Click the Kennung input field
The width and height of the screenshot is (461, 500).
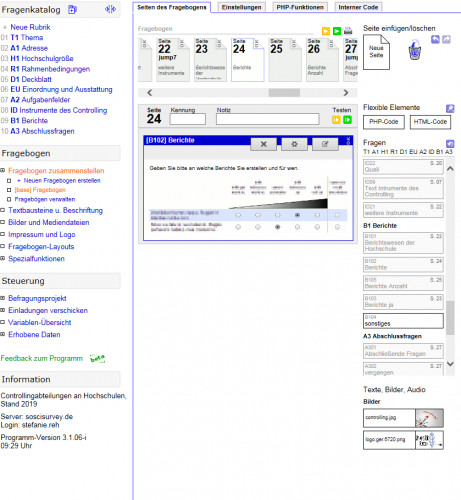188,119
